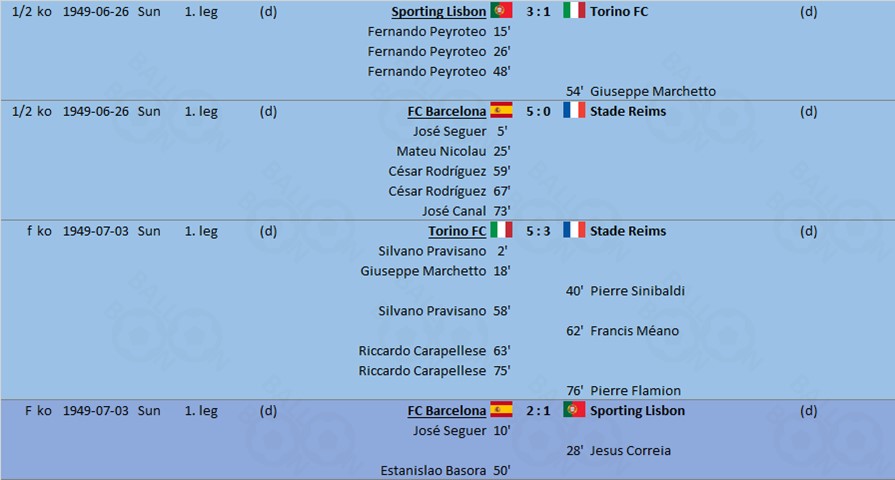Screen dimensions: 895x480
Task: Open the FC Barcelona link in 5:0 match
Action: pyautogui.click(x=446, y=111)
